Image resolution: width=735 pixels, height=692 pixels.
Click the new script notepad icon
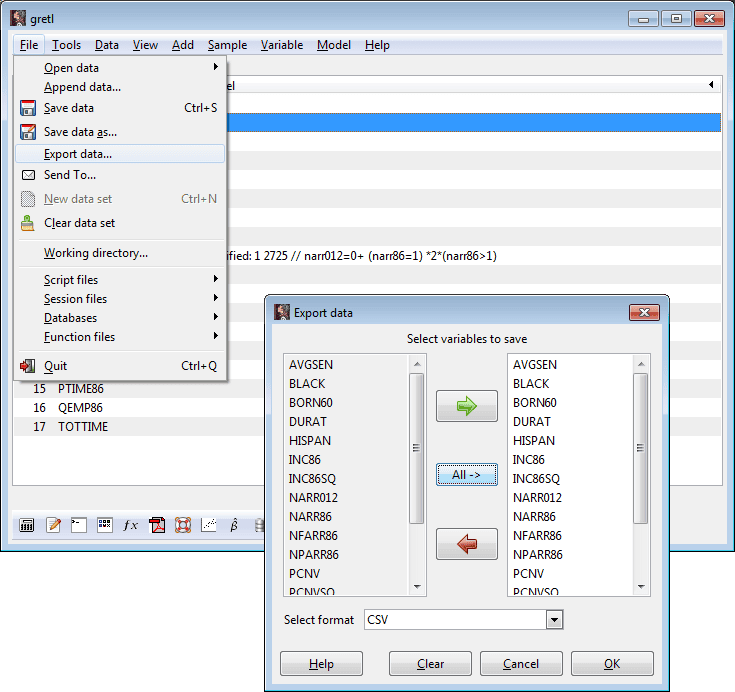53,525
